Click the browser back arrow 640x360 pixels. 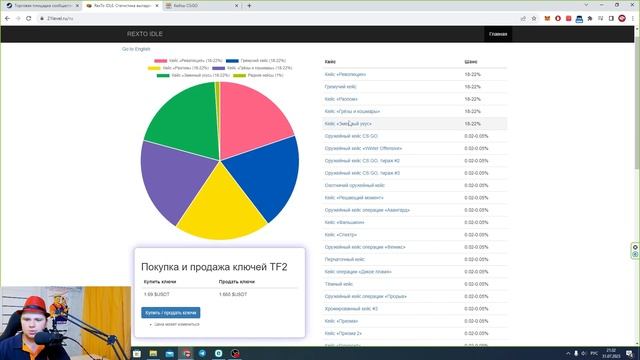click(x=7, y=18)
